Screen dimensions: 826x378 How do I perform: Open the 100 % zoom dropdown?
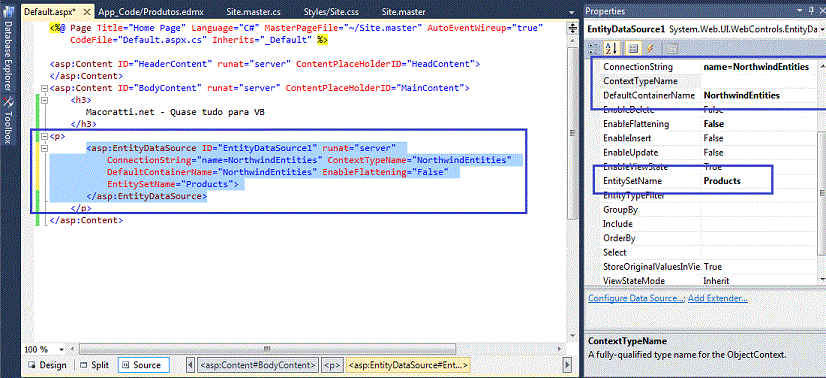click(62, 350)
